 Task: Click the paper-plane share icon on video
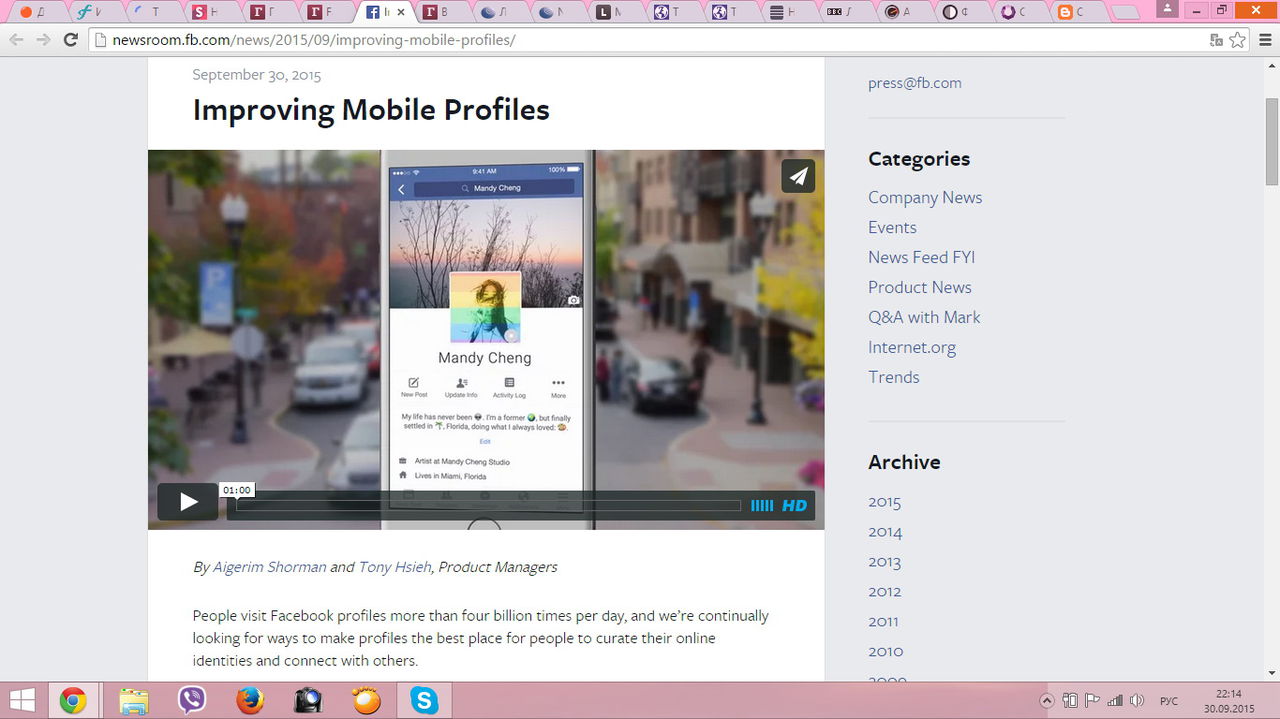pos(798,176)
